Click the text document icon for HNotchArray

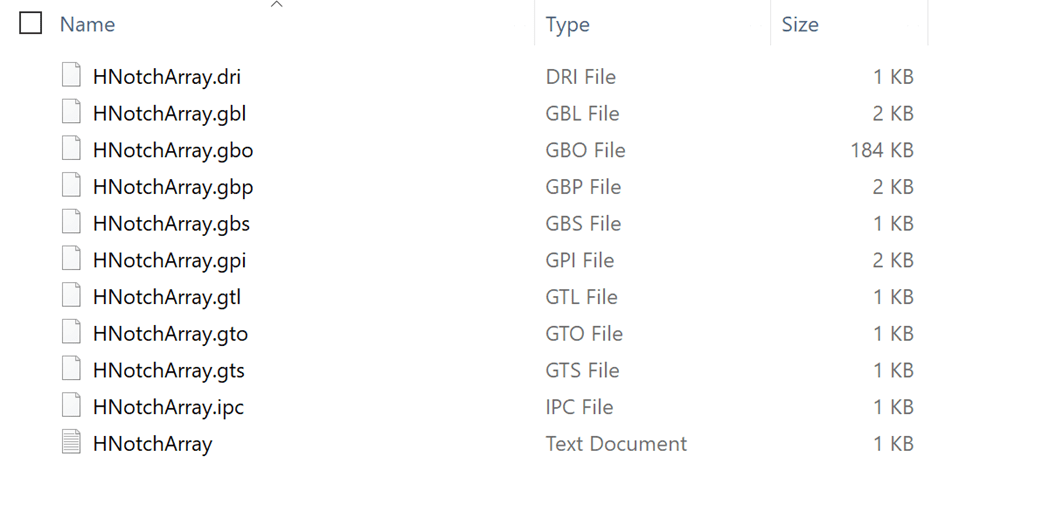71,443
